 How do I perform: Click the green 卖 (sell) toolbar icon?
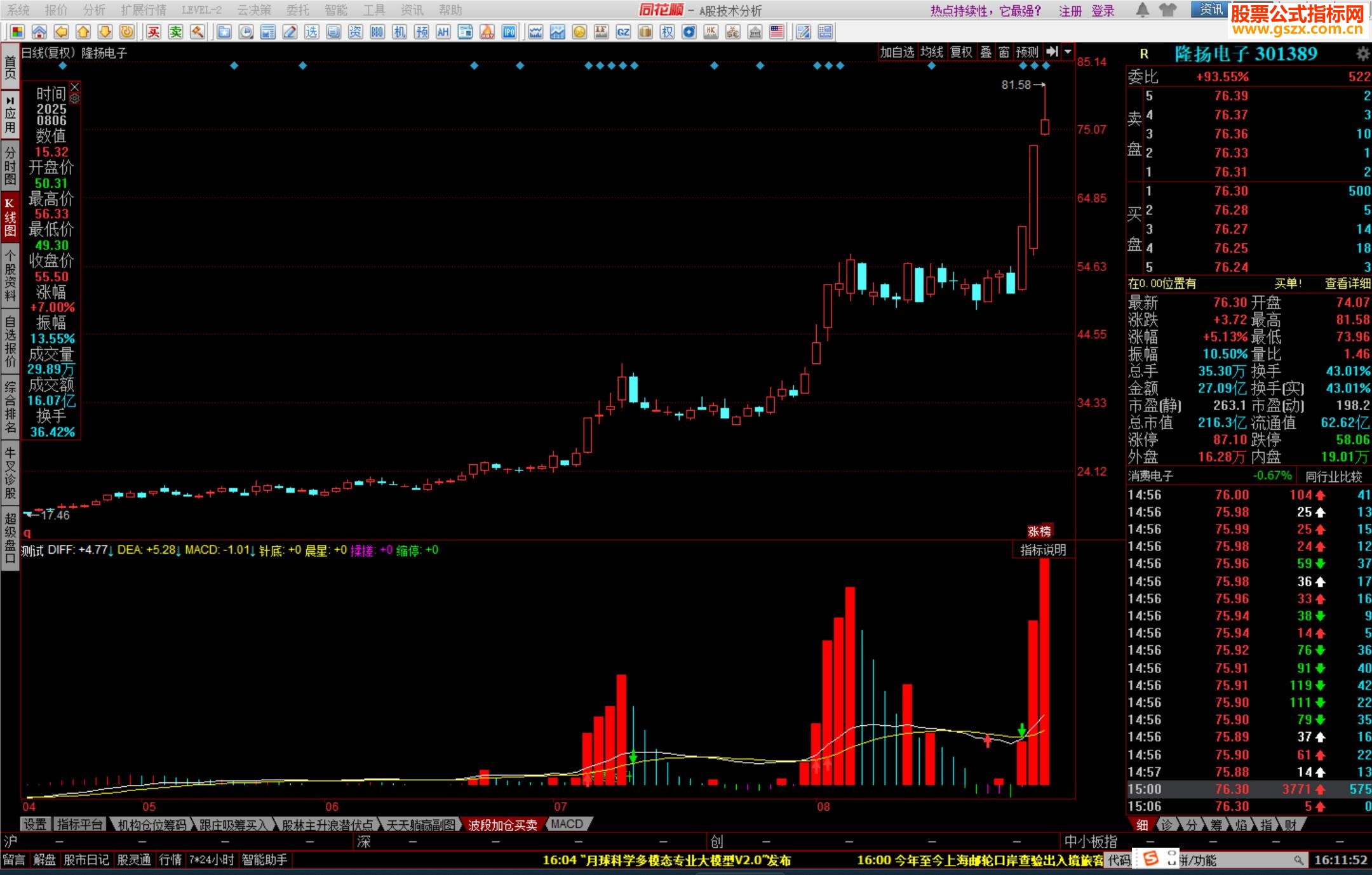(x=175, y=32)
